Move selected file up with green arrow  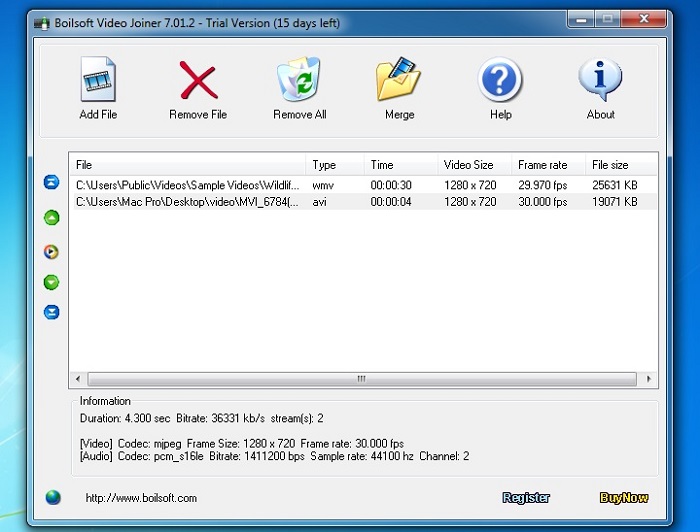(x=52, y=218)
